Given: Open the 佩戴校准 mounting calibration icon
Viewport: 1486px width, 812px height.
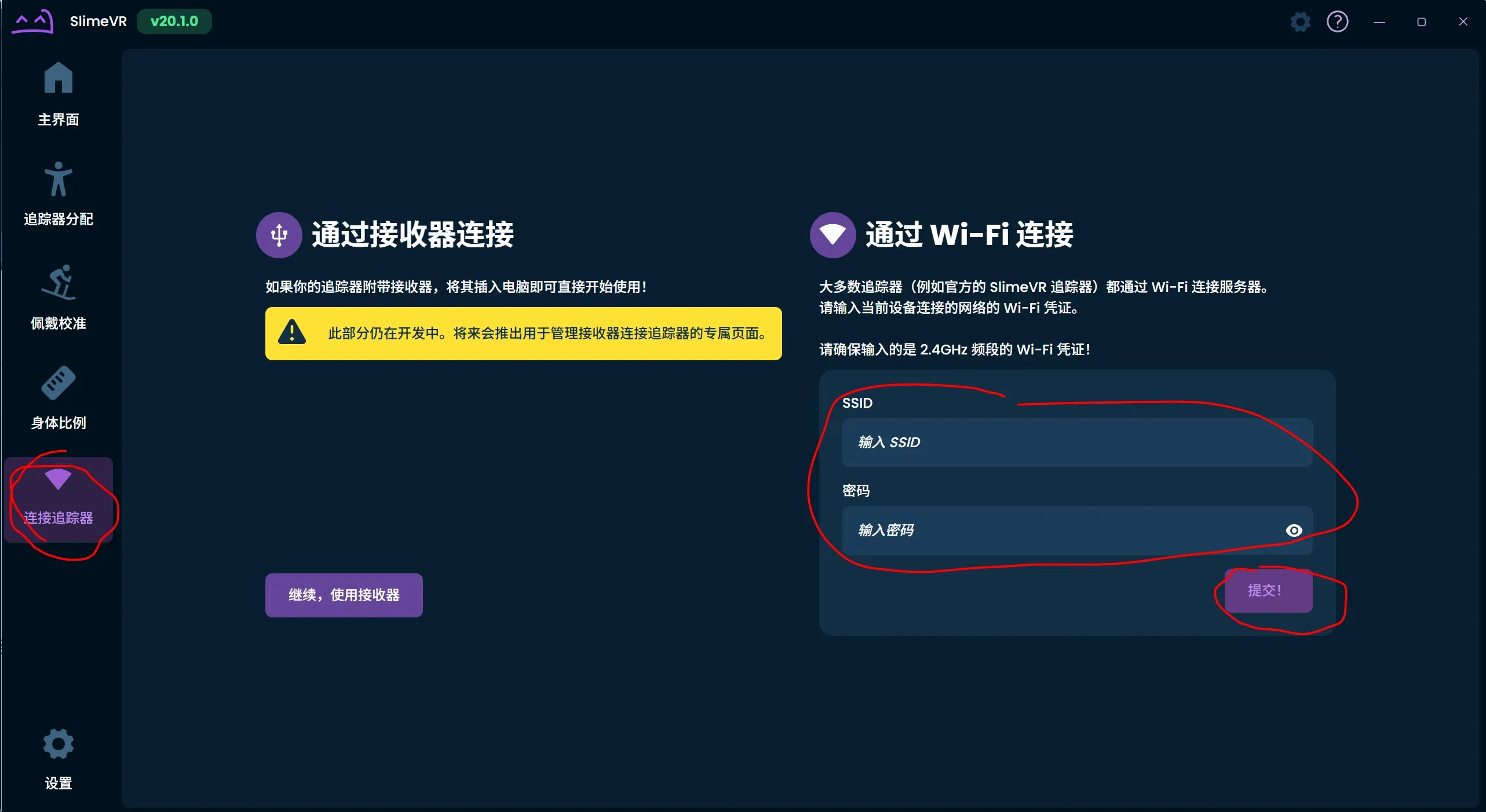Looking at the screenshot, I should pyautogui.click(x=59, y=282).
